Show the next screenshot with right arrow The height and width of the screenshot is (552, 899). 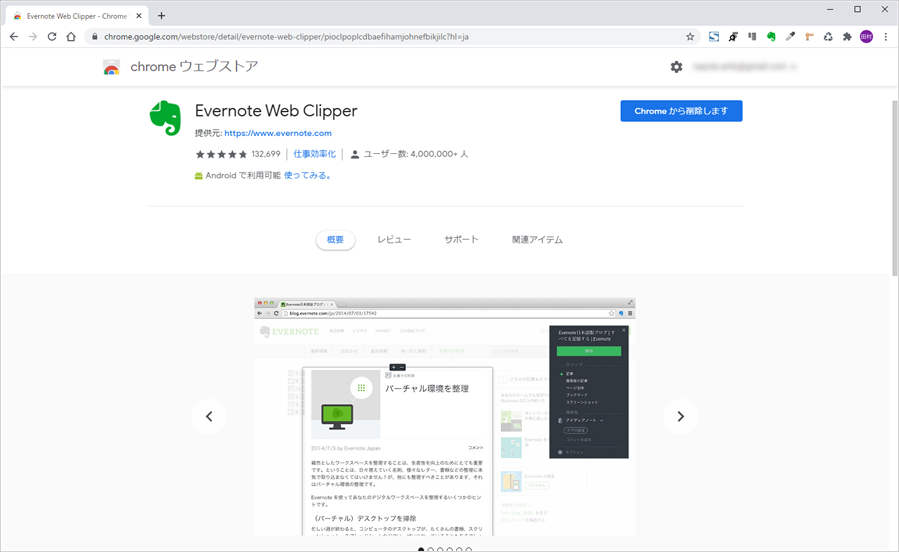pyautogui.click(x=681, y=417)
